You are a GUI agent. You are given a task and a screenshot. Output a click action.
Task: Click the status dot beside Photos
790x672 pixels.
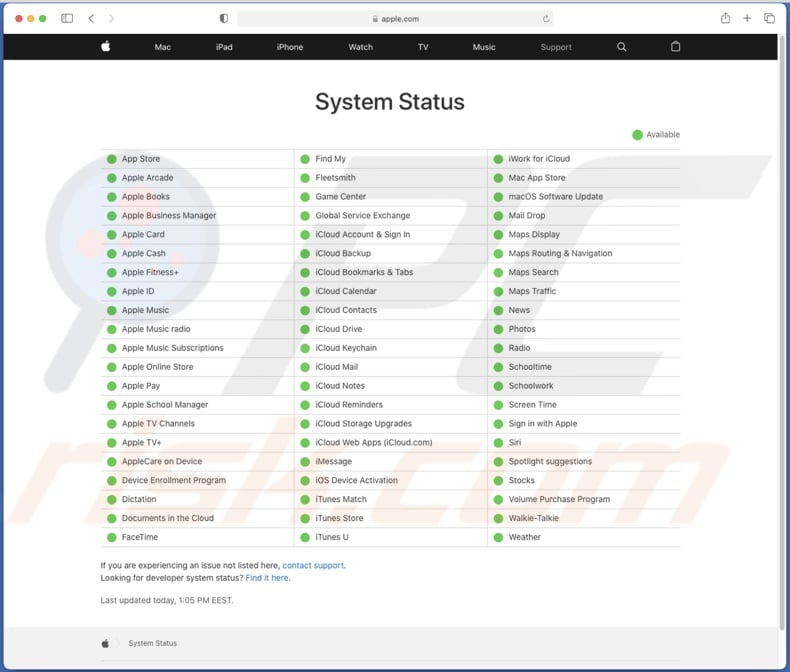tap(498, 329)
